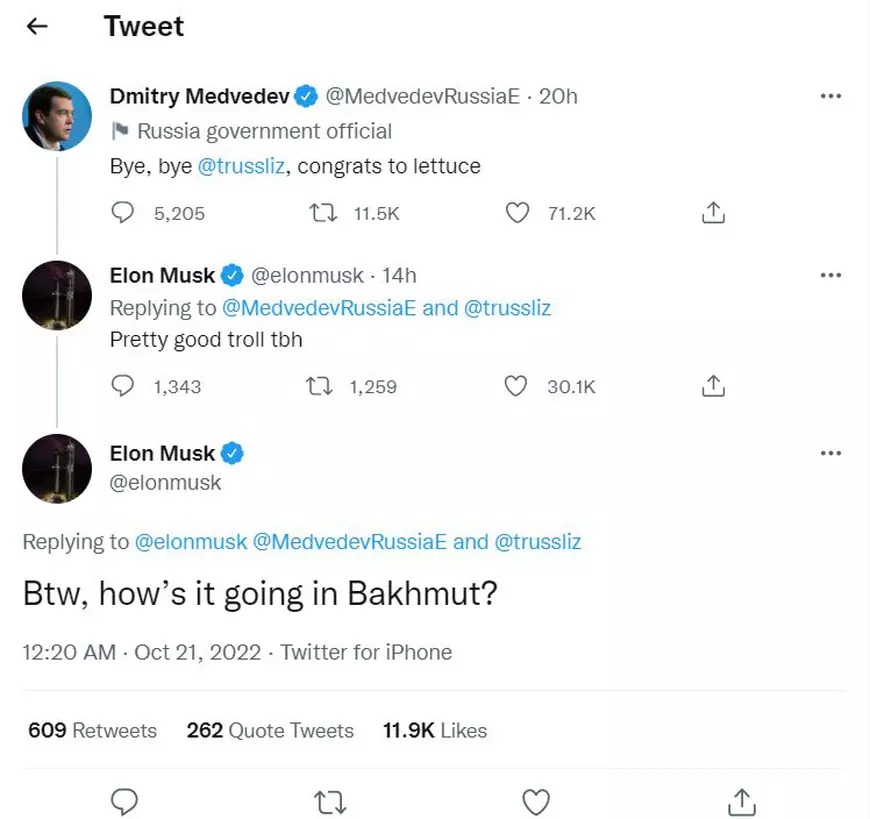This screenshot has height=819, width=870.
Task: View the 609 Retweets list
Action: [x=91, y=730]
